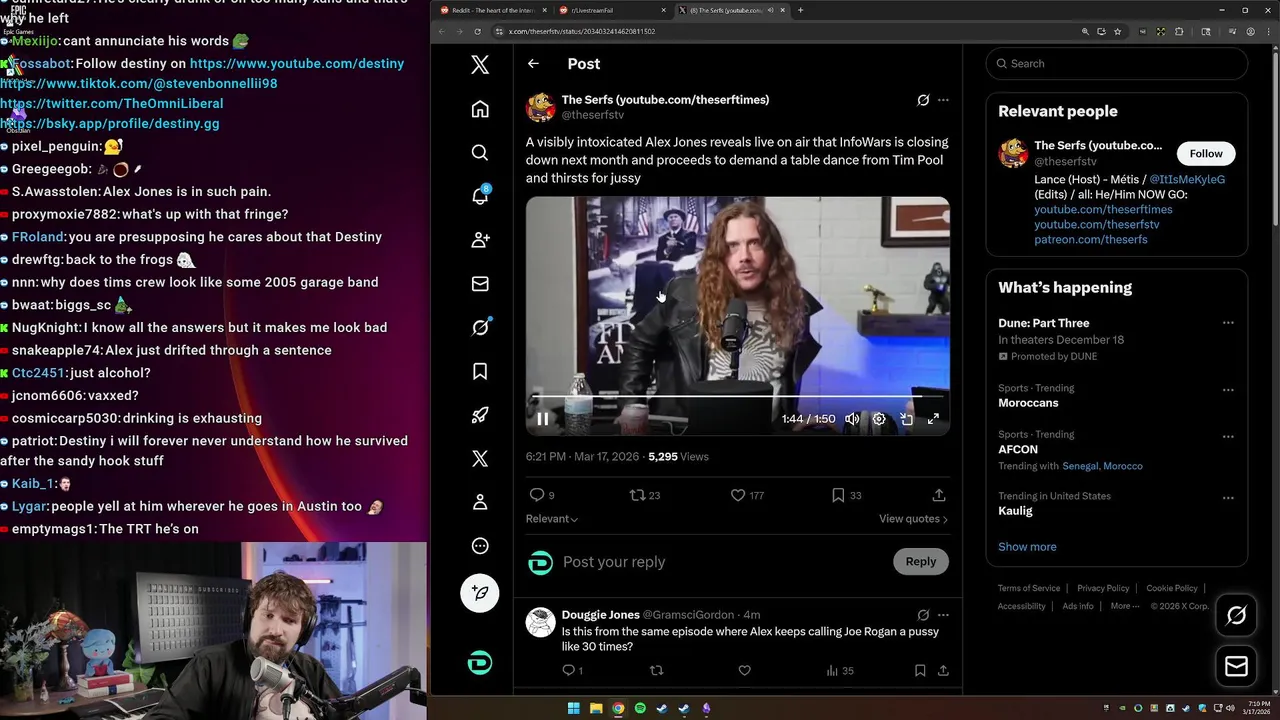Open Profile person icon in X sidebar
This screenshot has height=720, width=1280.
[x=480, y=502]
